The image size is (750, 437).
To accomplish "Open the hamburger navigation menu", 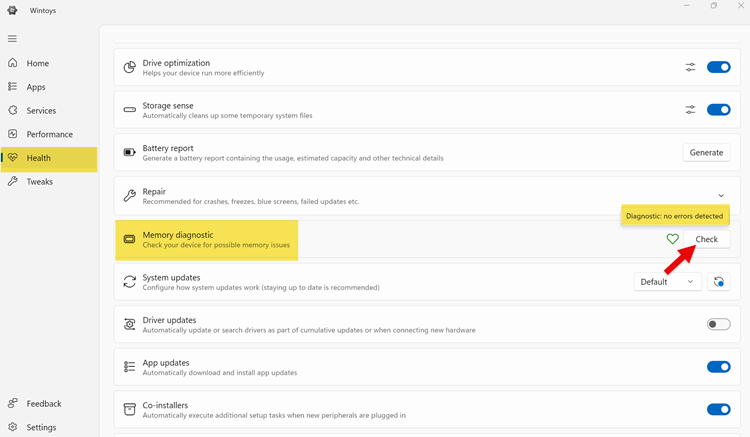I will coord(12,39).
